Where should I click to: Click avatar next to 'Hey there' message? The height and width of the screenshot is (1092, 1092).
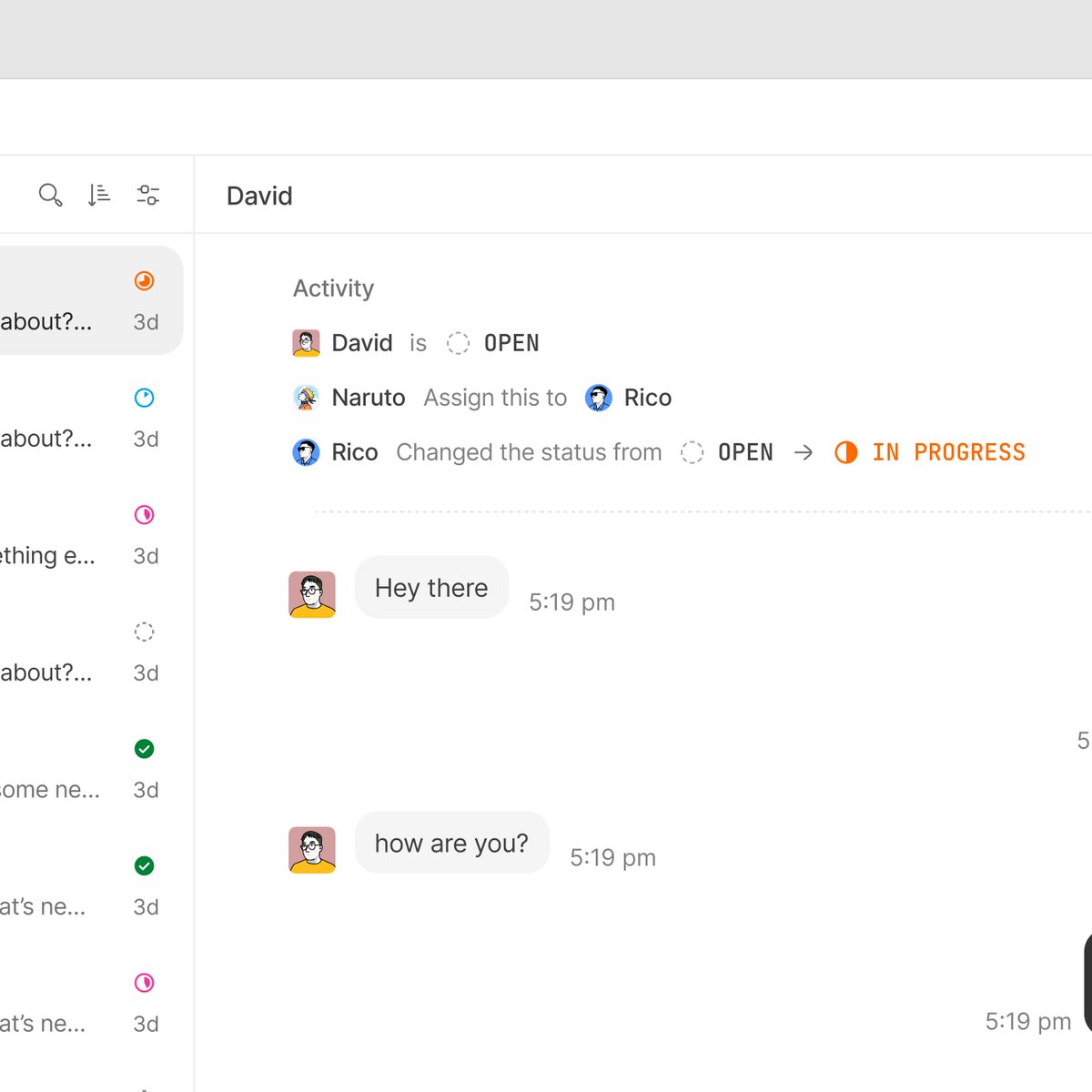[312, 595]
